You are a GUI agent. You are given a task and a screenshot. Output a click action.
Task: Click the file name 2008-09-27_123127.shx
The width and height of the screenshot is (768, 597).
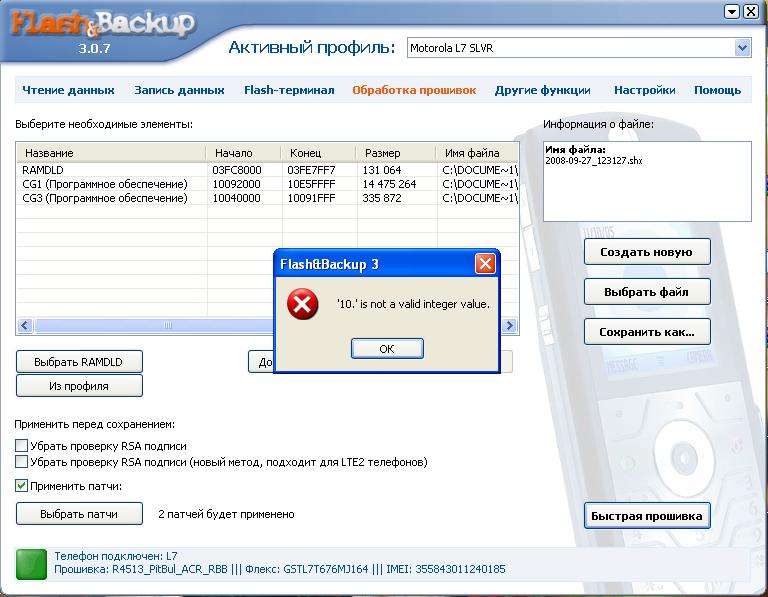click(594, 161)
